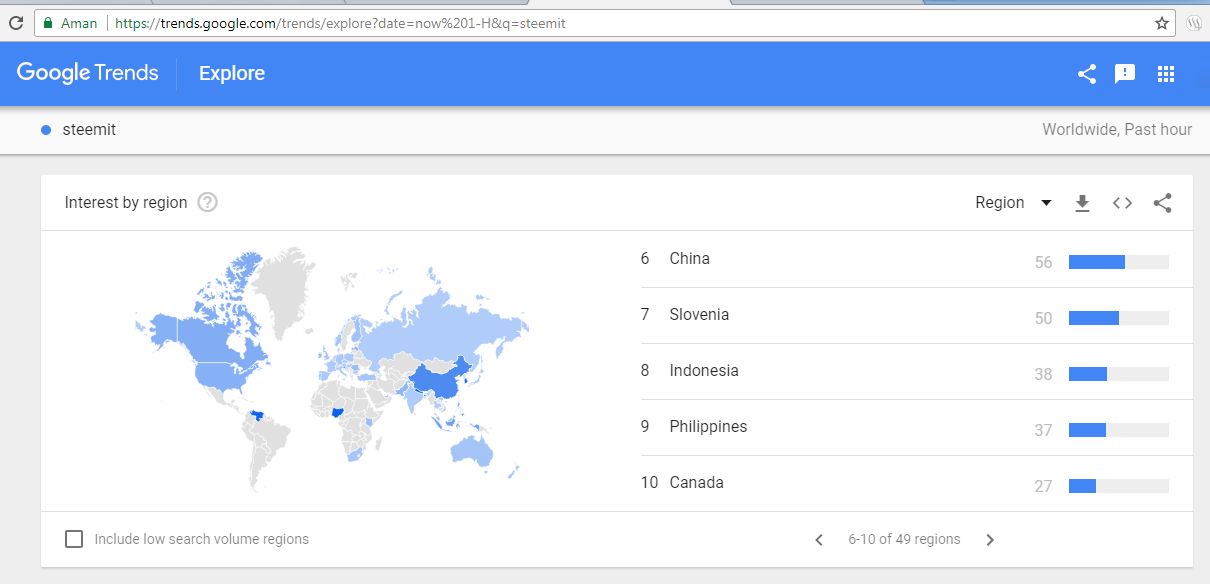
Task: Download the region data as CSV
Action: coord(1082,203)
